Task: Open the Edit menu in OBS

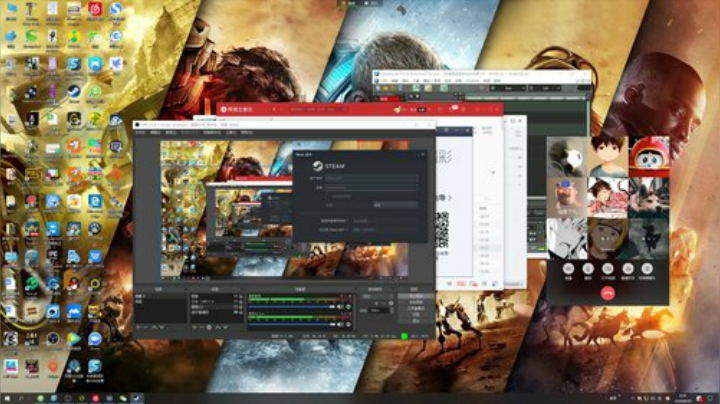Action: [x=155, y=132]
